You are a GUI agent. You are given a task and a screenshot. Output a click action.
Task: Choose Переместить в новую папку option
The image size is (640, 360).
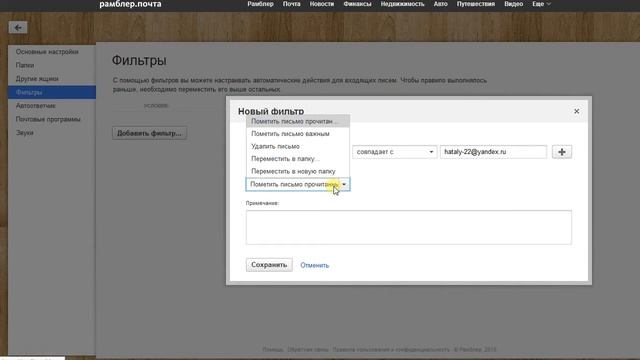(298, 171)
